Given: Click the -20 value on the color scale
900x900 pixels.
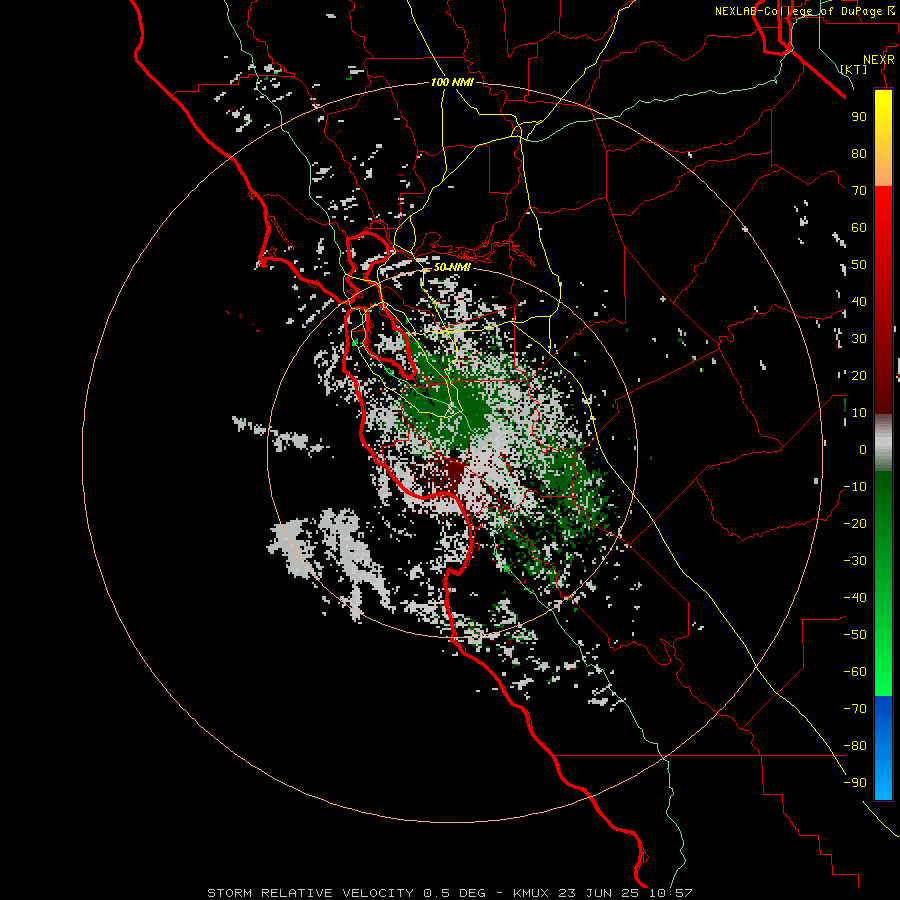Looking at the screenshot, I should (855, 524).
